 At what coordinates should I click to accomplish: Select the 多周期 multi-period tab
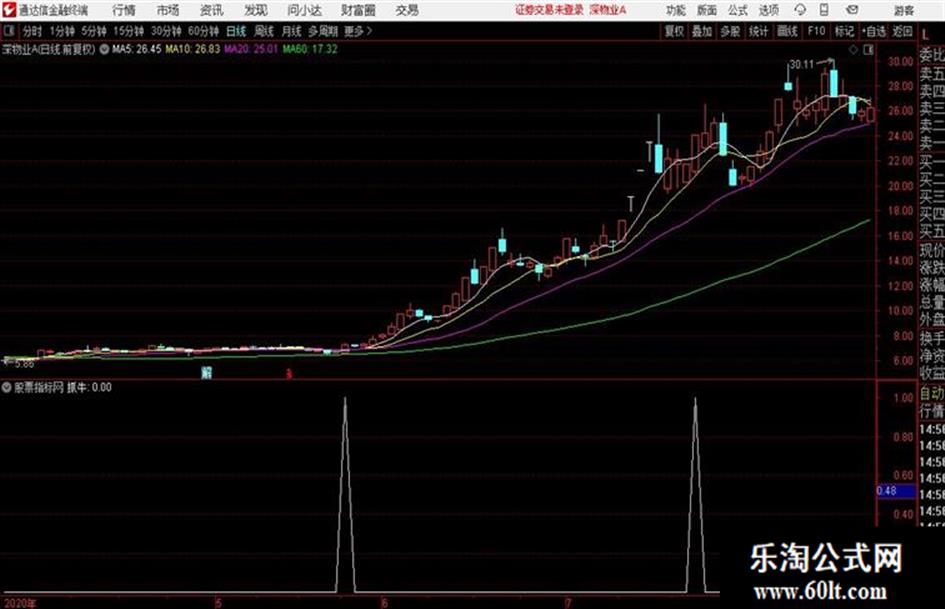click(323, 31)
